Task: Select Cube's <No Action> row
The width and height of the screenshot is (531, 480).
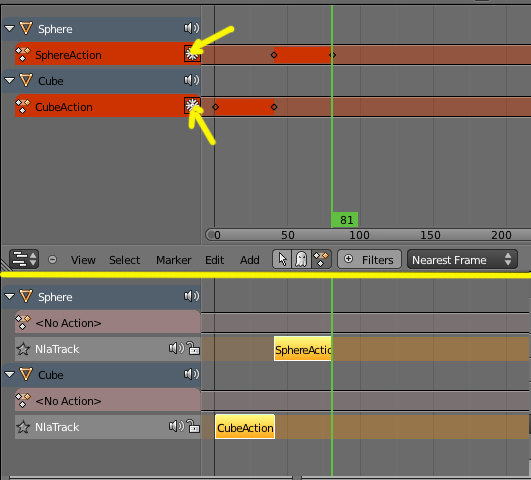Action: [108, 400]
